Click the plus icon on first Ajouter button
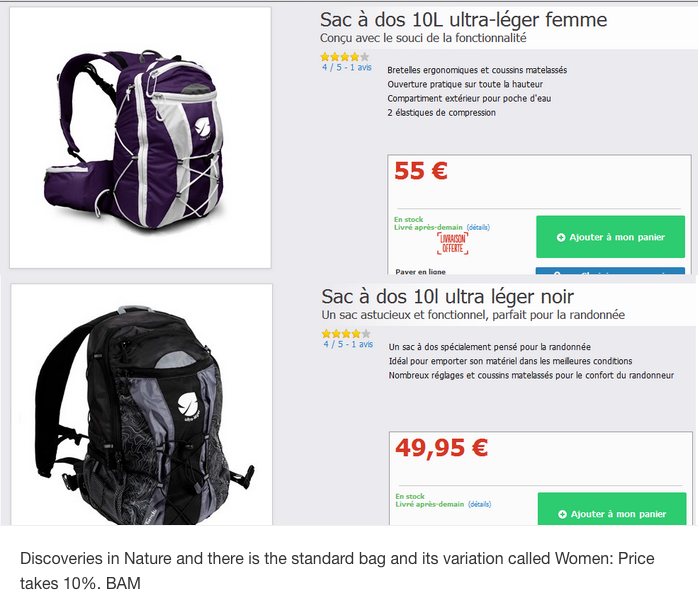This screenshot has height=602, width=698. pos(561,237)
